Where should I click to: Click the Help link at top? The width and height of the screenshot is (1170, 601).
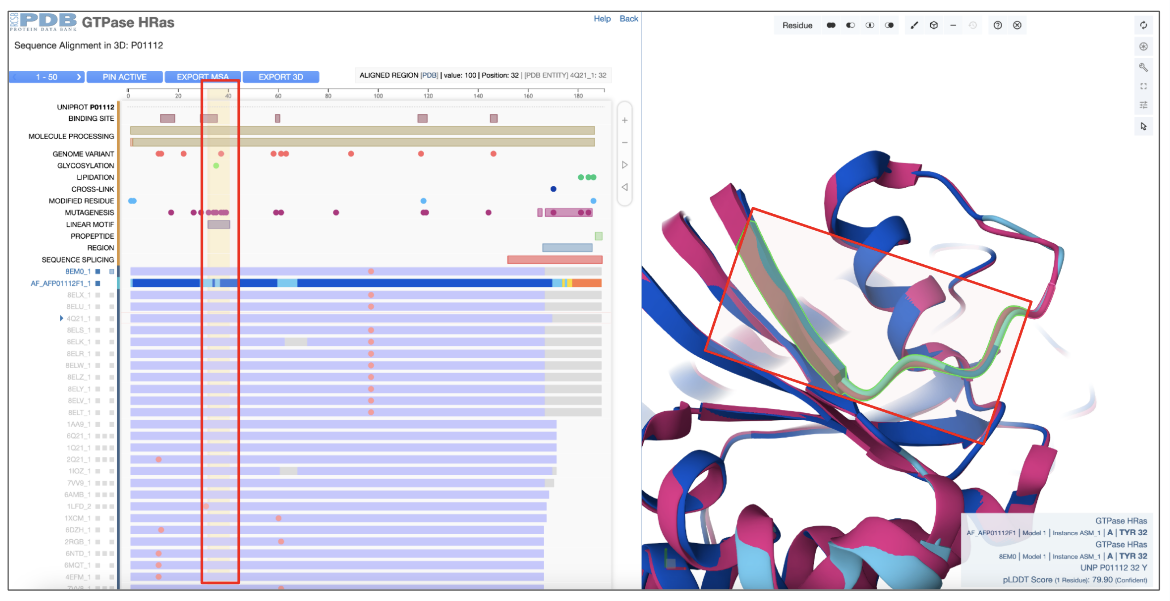tap(602, 19)
